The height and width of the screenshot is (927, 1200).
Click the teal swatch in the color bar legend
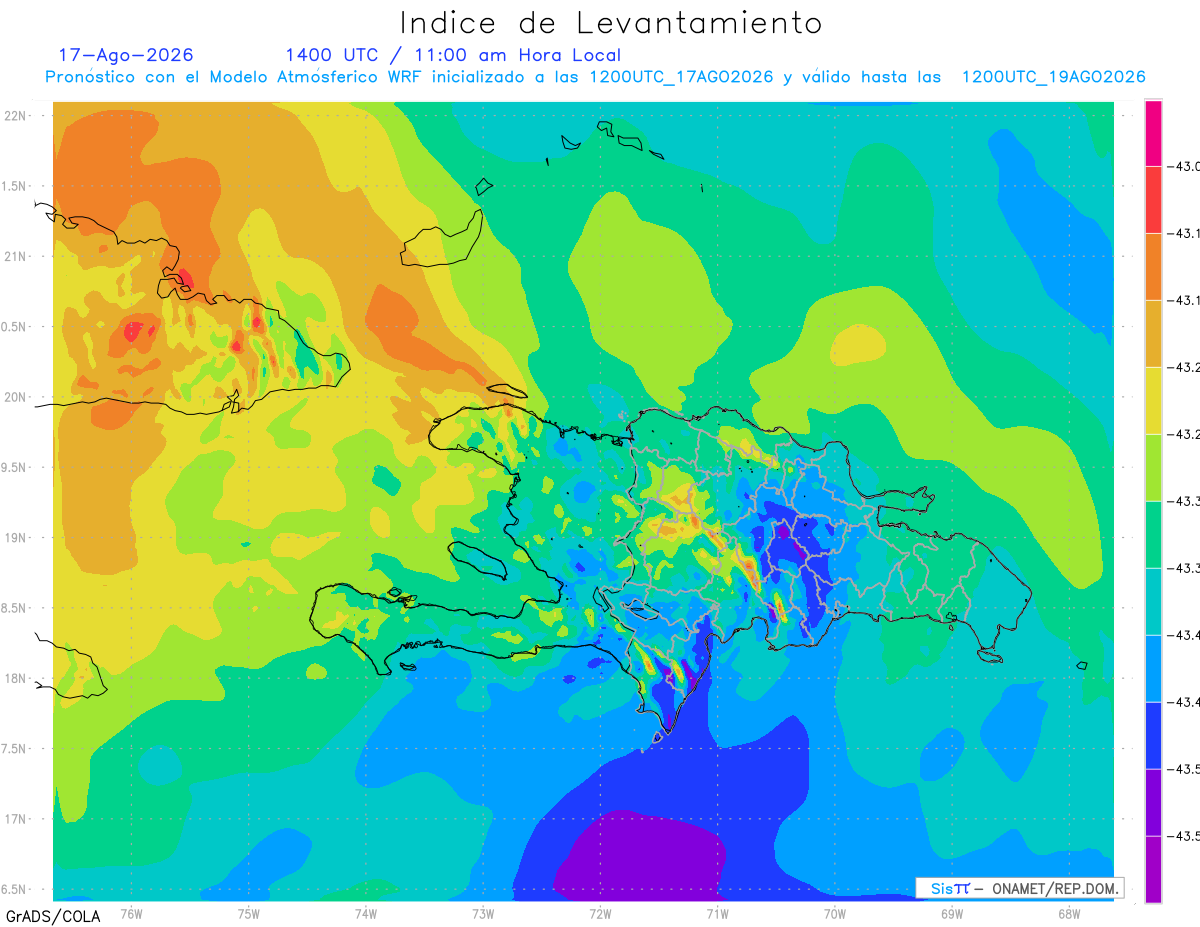[1153, 601]
